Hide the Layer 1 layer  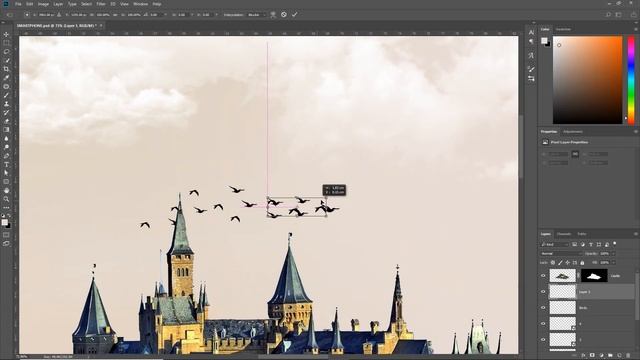tap(543, 291)
